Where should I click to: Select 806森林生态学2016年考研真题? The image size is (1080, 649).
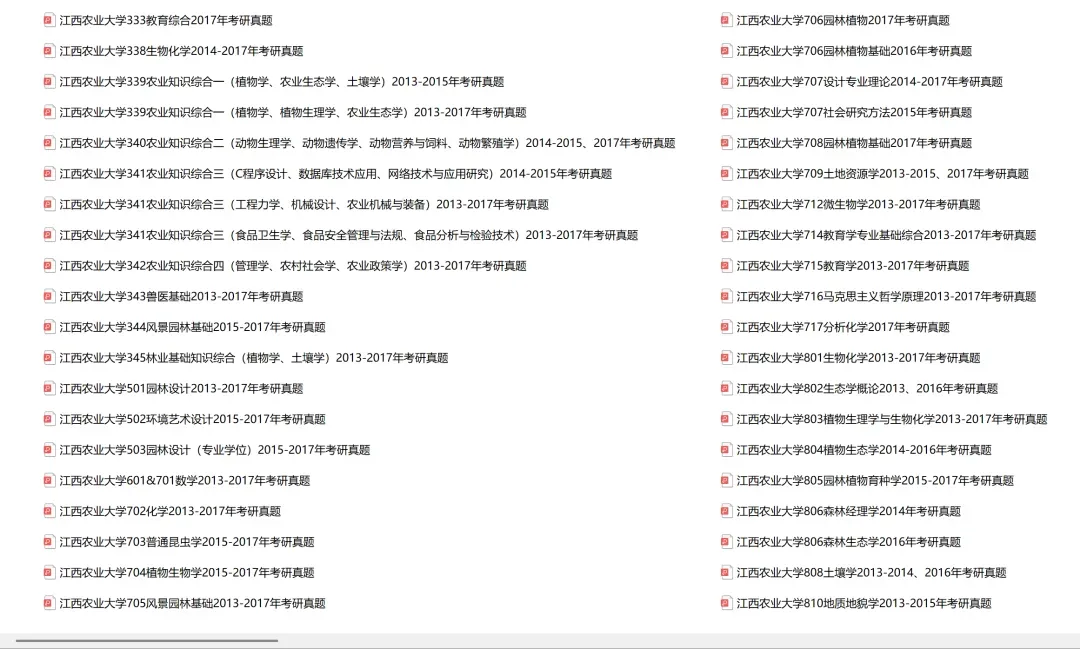(x=849, y=542)
